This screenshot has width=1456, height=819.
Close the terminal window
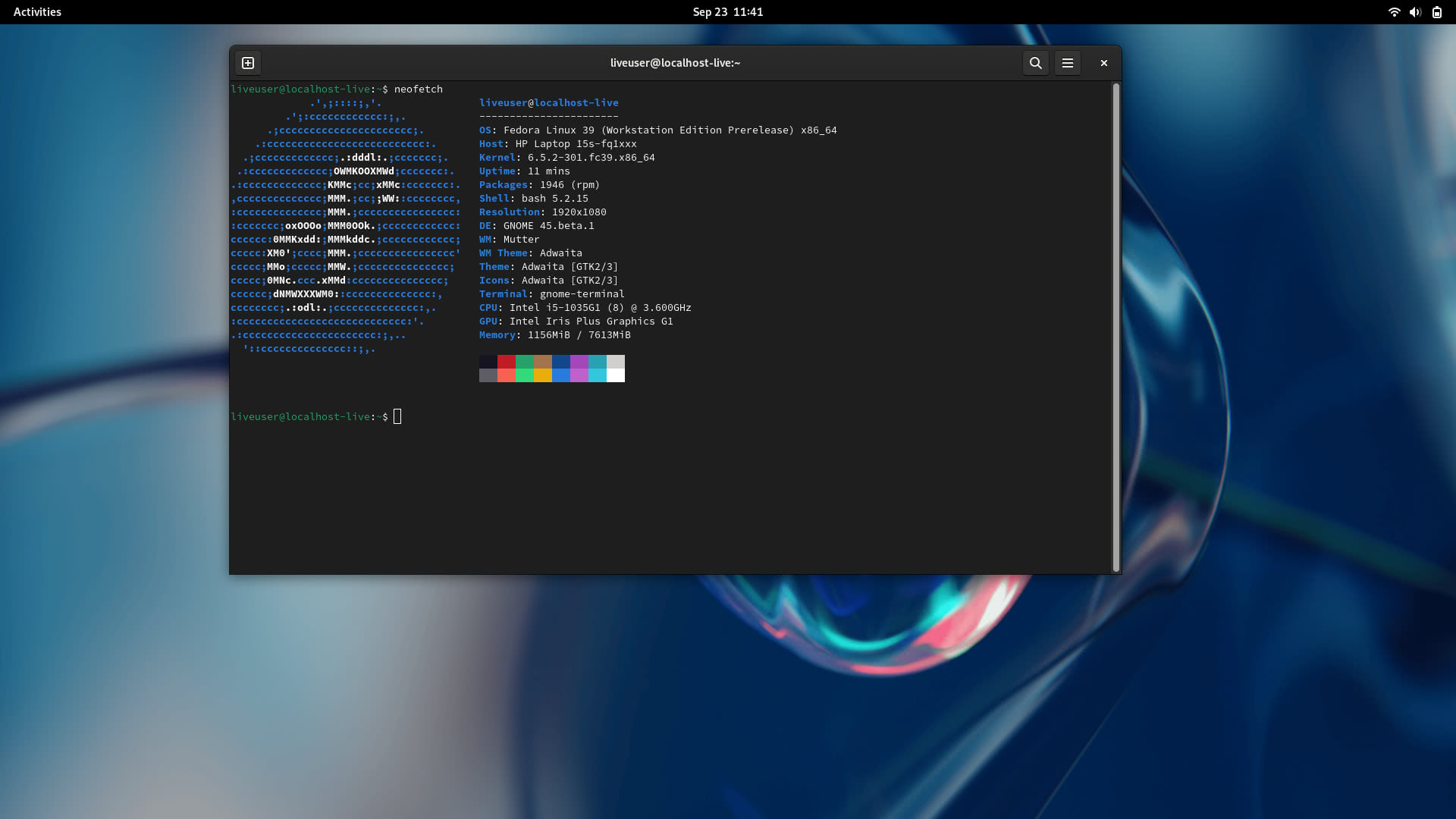click(1103, 63)
